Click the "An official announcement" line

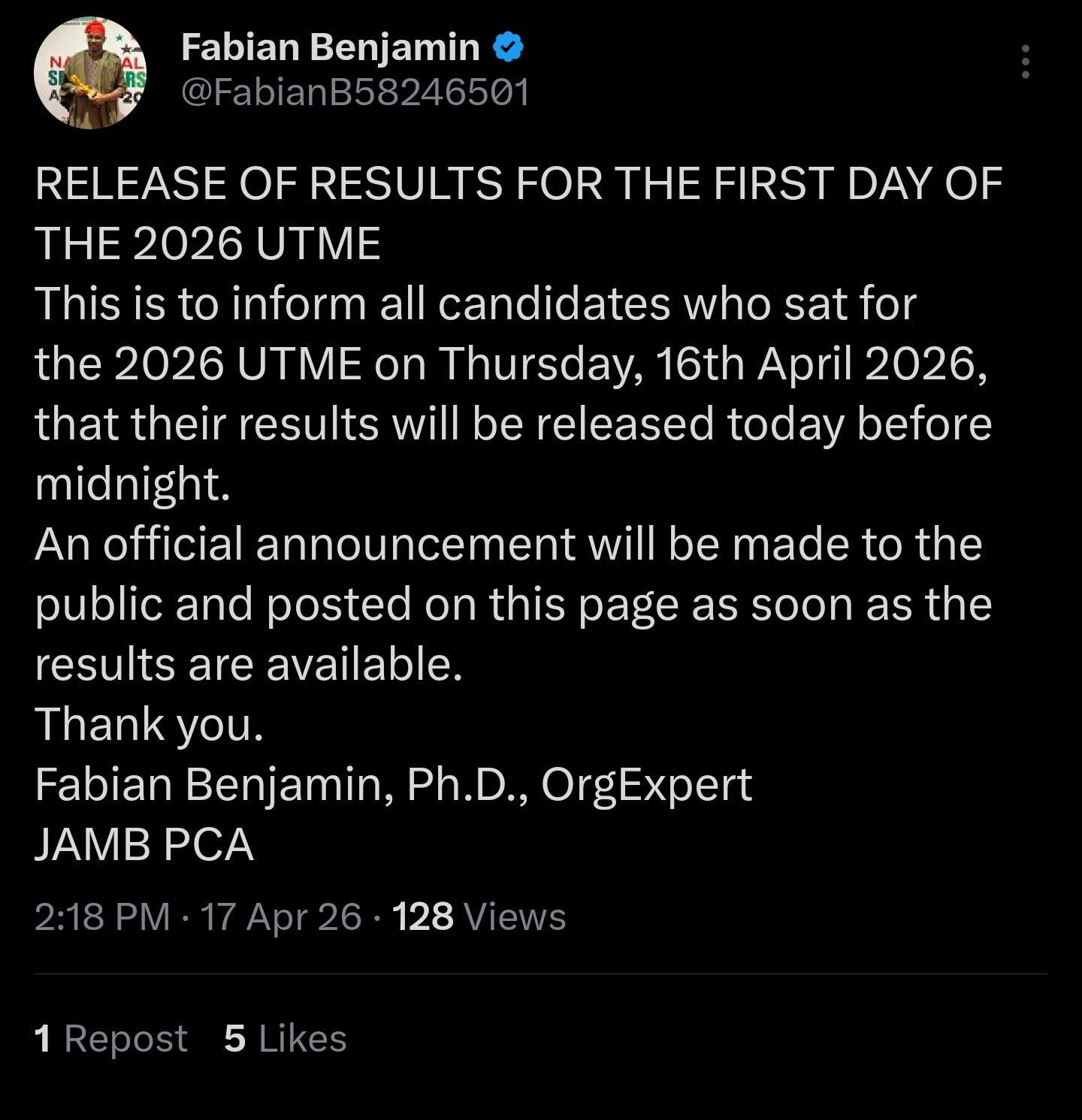pos(508,545)
